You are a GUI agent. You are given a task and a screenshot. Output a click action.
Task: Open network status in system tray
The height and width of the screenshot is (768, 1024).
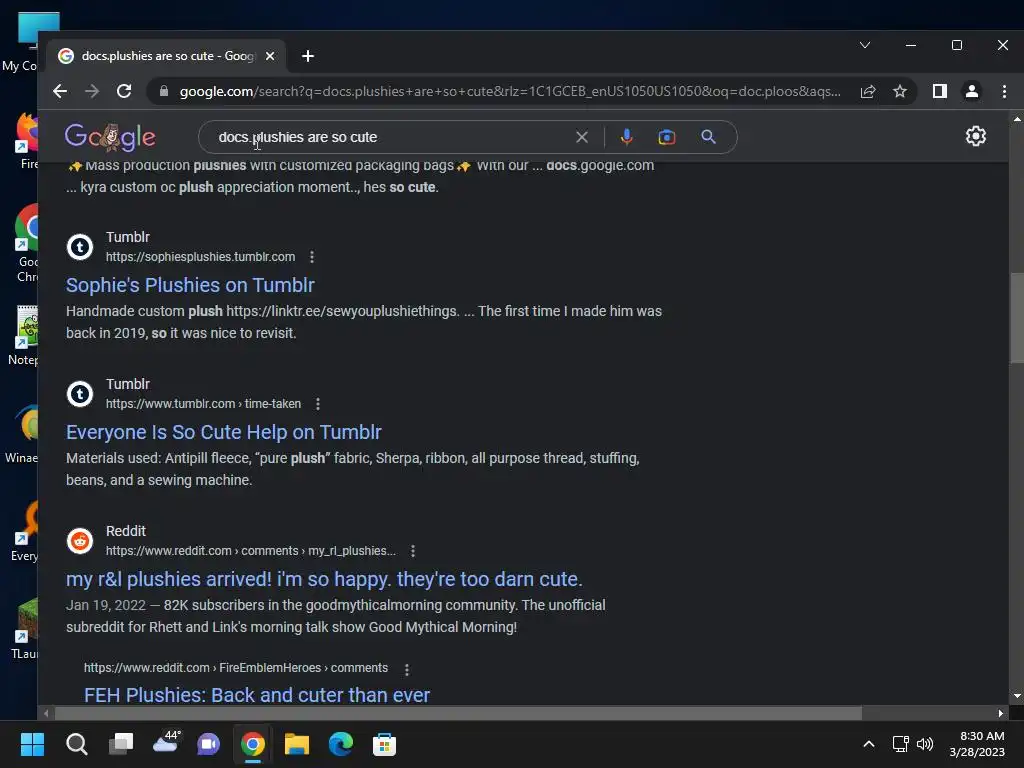coord(901,744)
